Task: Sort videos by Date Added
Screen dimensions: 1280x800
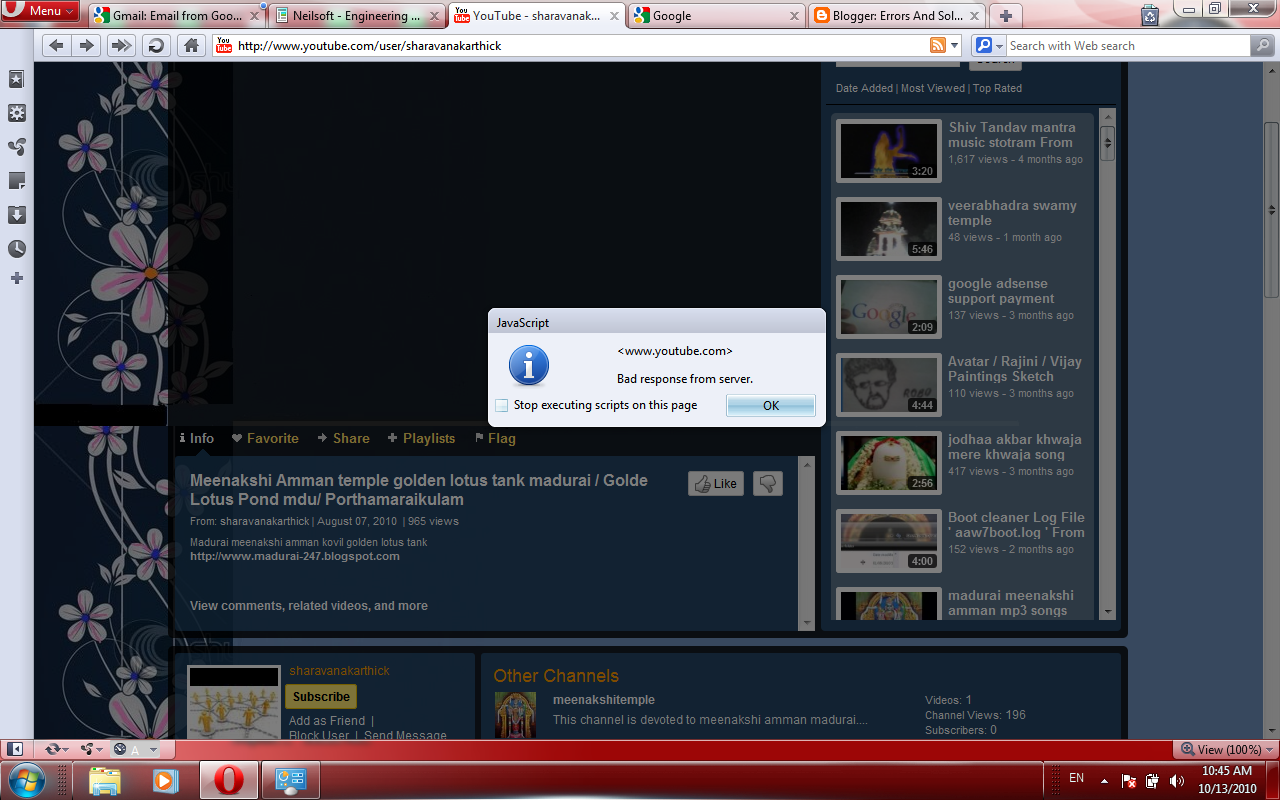Action: pos(864,88)
